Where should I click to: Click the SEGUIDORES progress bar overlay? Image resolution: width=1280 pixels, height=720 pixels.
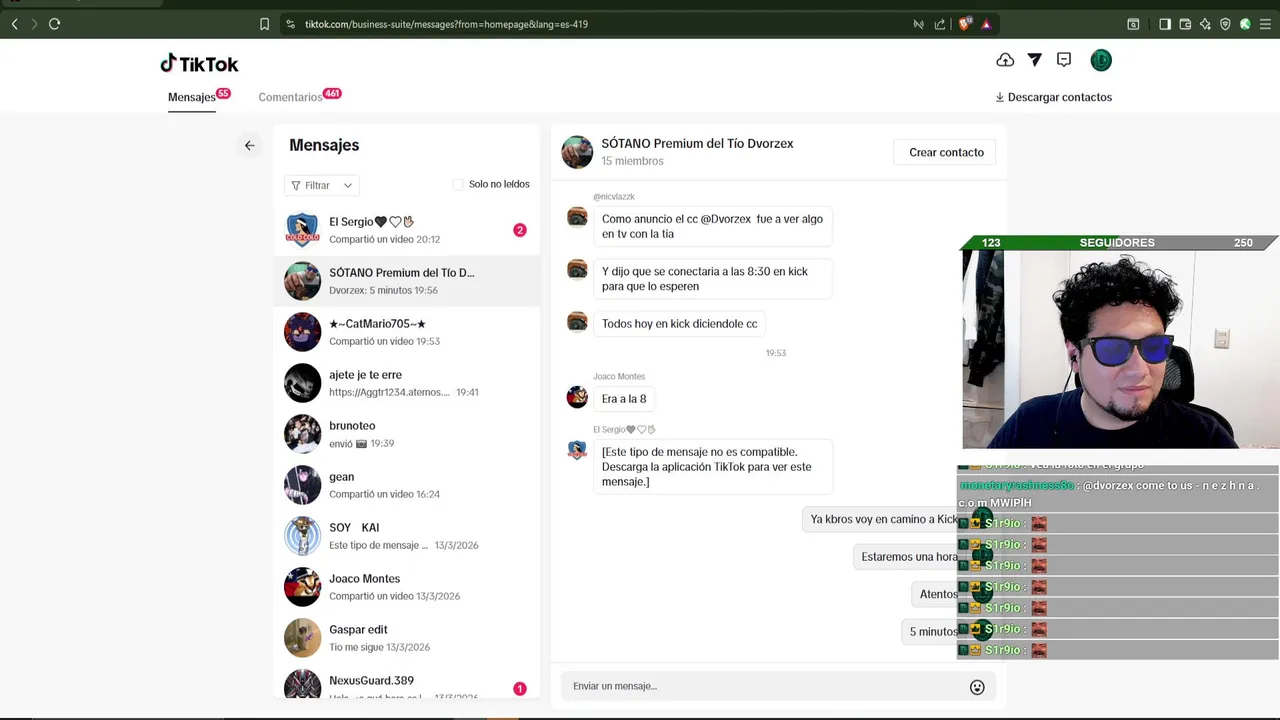pos(1118,243)
